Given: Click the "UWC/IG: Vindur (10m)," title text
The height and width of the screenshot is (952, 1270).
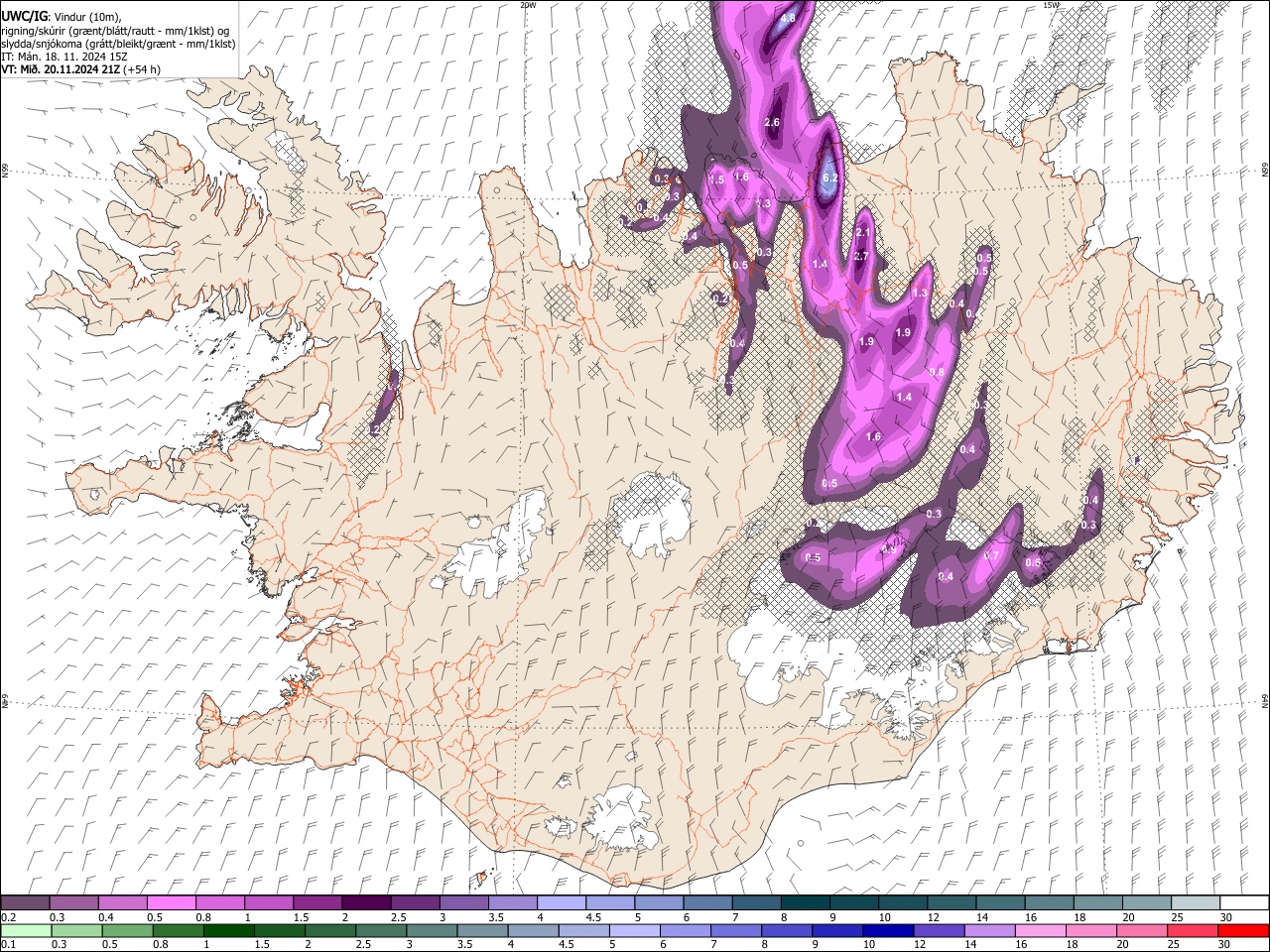Looking at the screenshot, I should 63,17.
